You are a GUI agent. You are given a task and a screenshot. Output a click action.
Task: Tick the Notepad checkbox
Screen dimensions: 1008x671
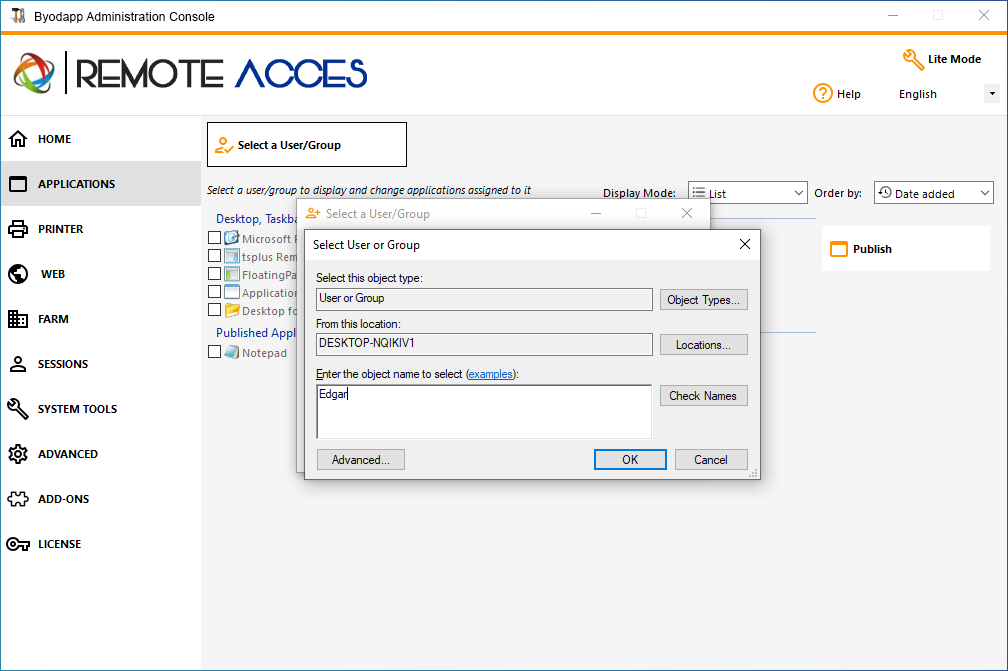(215, 352)
